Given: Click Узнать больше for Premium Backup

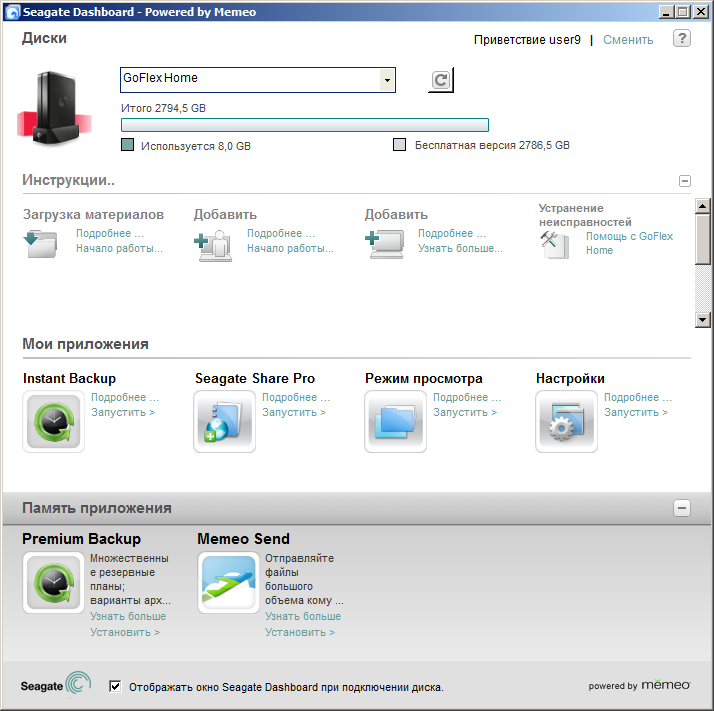Looking at the screenshot, I should 128,616.
